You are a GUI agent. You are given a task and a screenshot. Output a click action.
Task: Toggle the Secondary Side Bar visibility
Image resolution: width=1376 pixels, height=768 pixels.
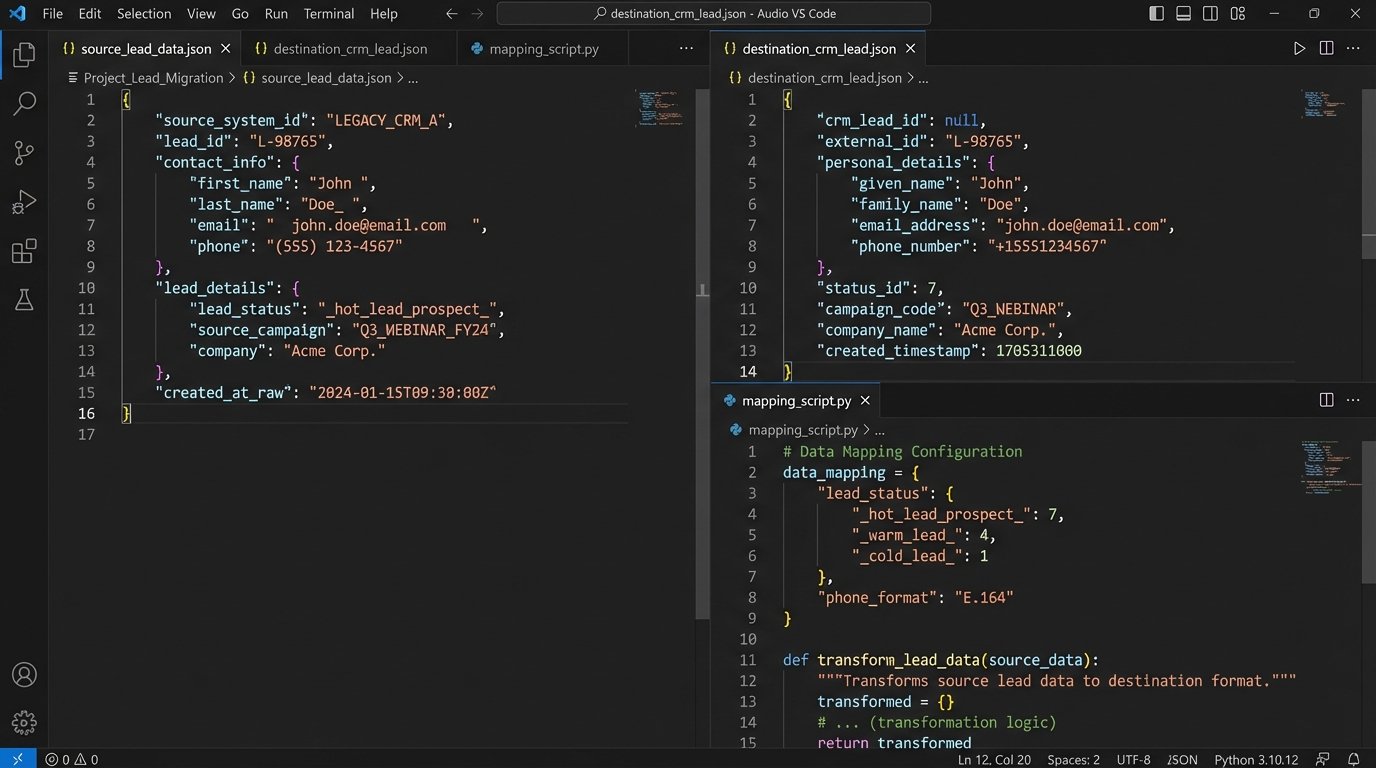(x=1210, y=13)
